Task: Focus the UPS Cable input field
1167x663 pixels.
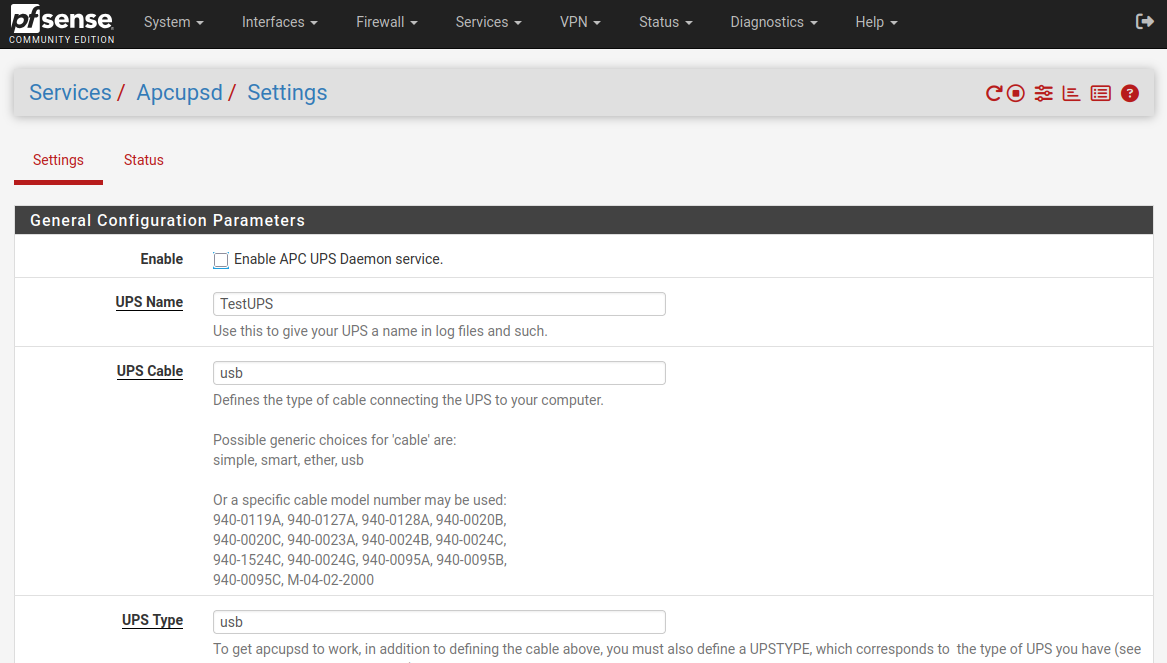Action: 439,373
